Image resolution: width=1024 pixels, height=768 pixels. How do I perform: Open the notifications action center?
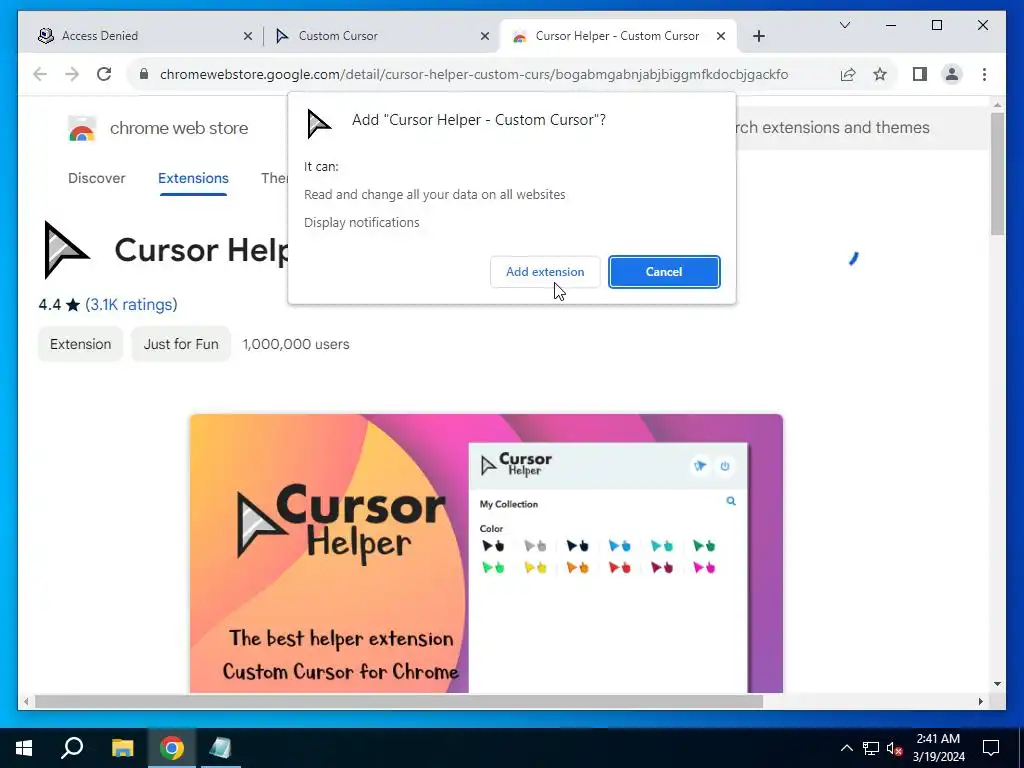pos(991,748)
